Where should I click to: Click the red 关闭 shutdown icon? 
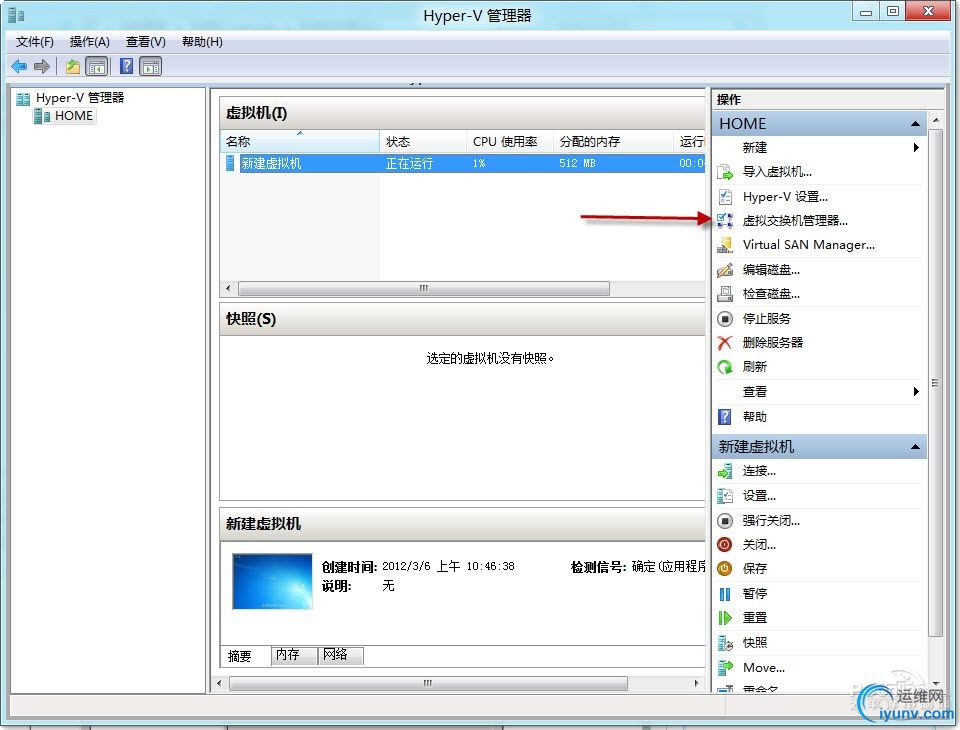(725, 544)
